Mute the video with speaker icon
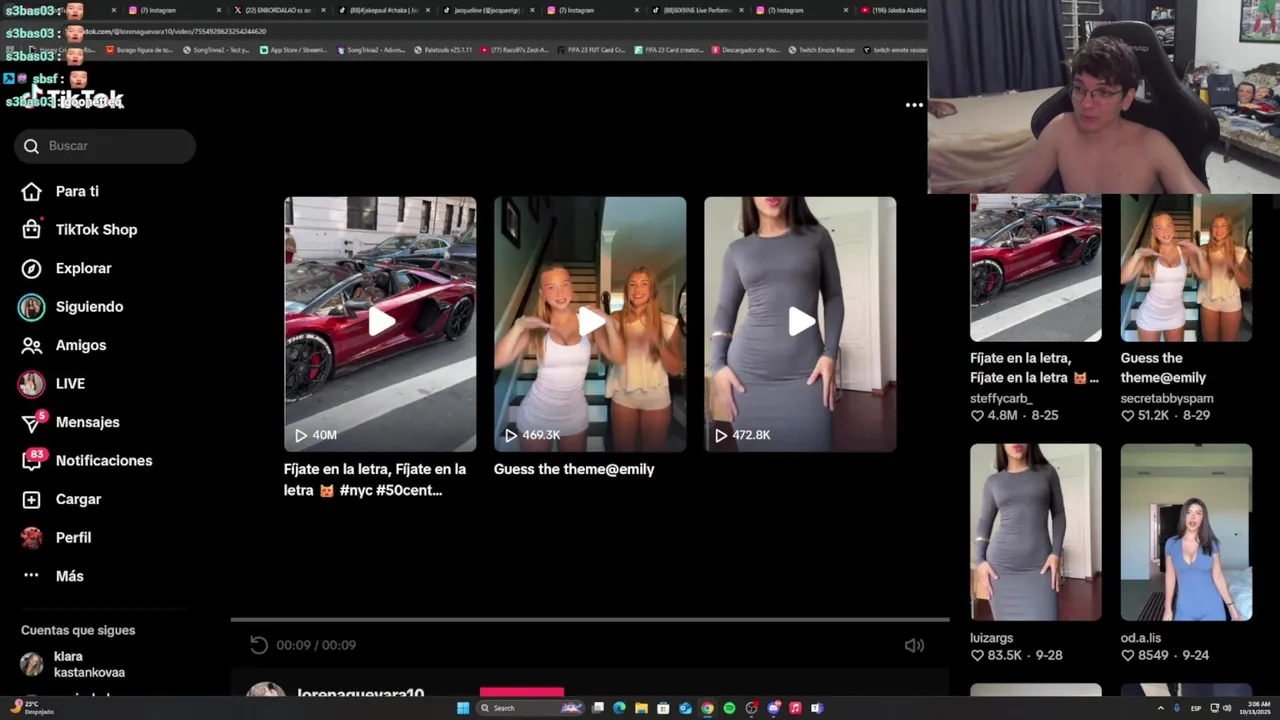 [x=914, y=645]
